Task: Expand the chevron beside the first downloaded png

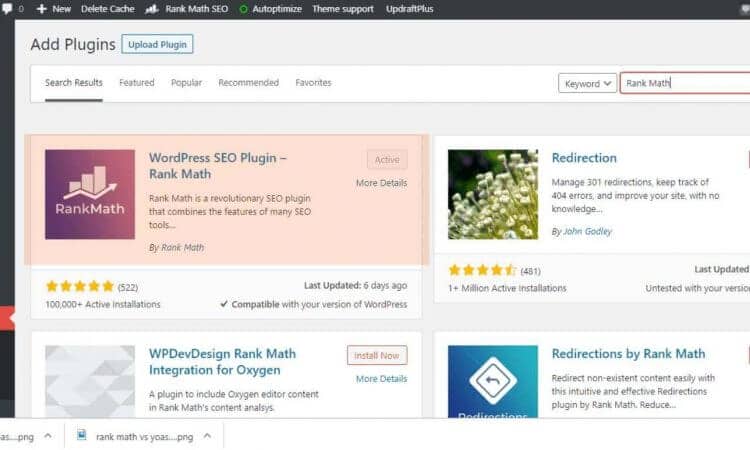Action: click(x=48, y=436)
